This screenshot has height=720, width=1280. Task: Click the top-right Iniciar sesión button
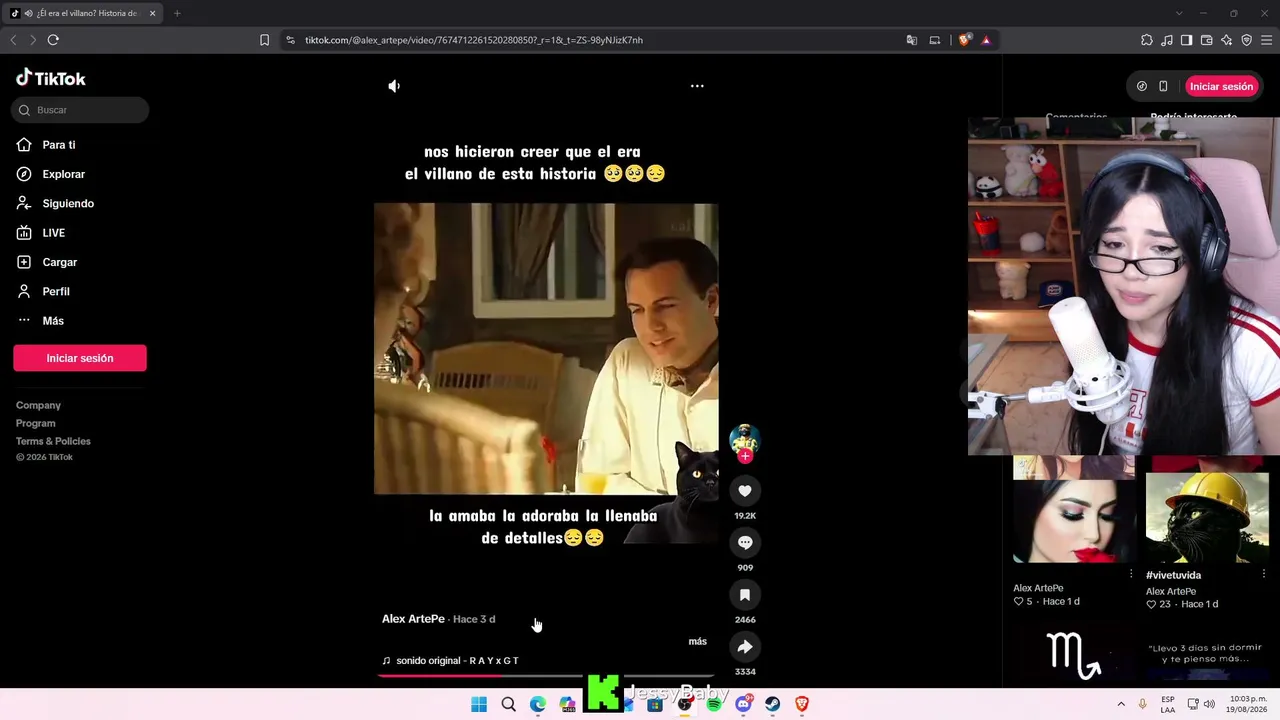coord(1221,86)
